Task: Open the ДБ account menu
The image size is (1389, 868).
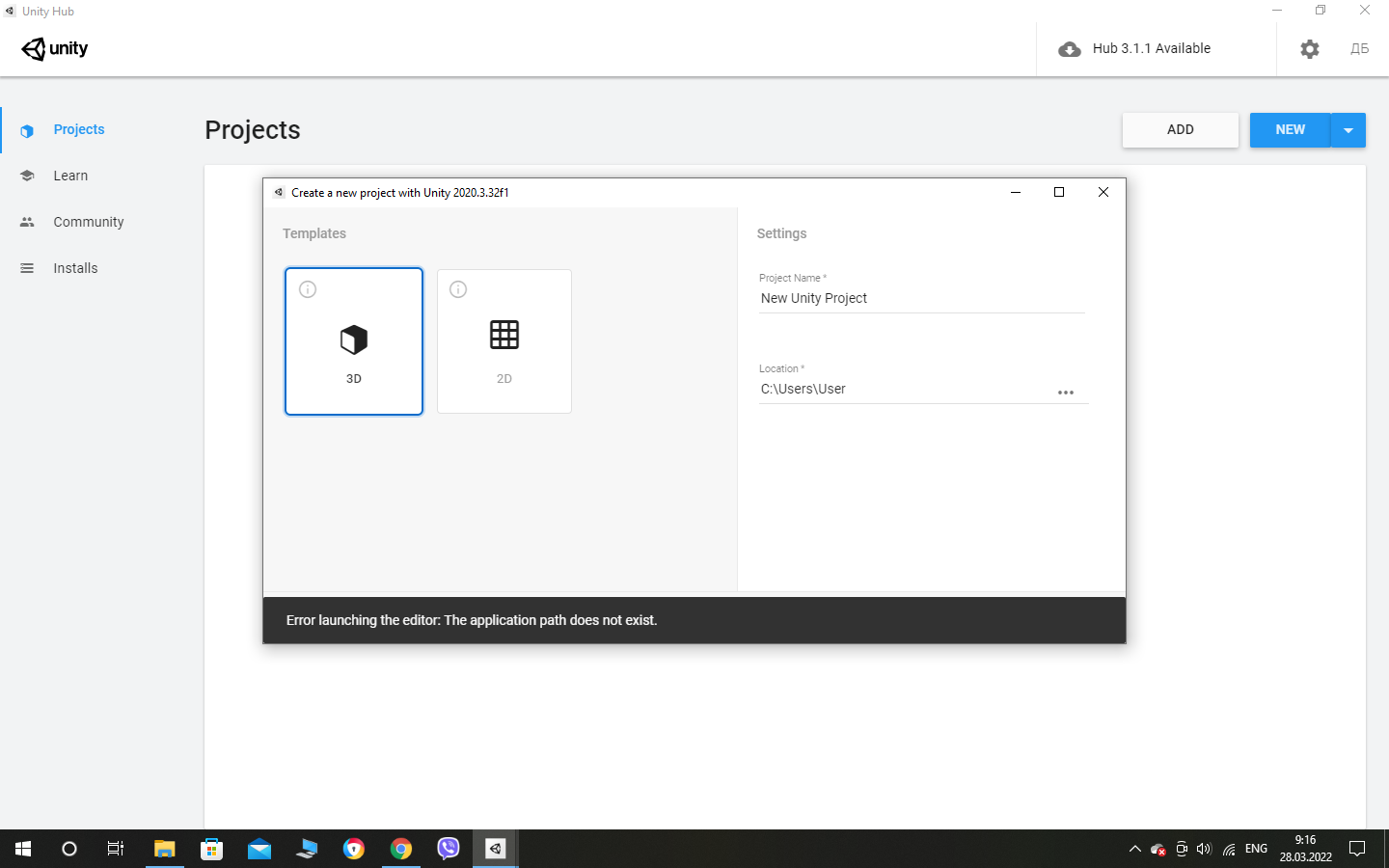Action: tap(1359, 48)
